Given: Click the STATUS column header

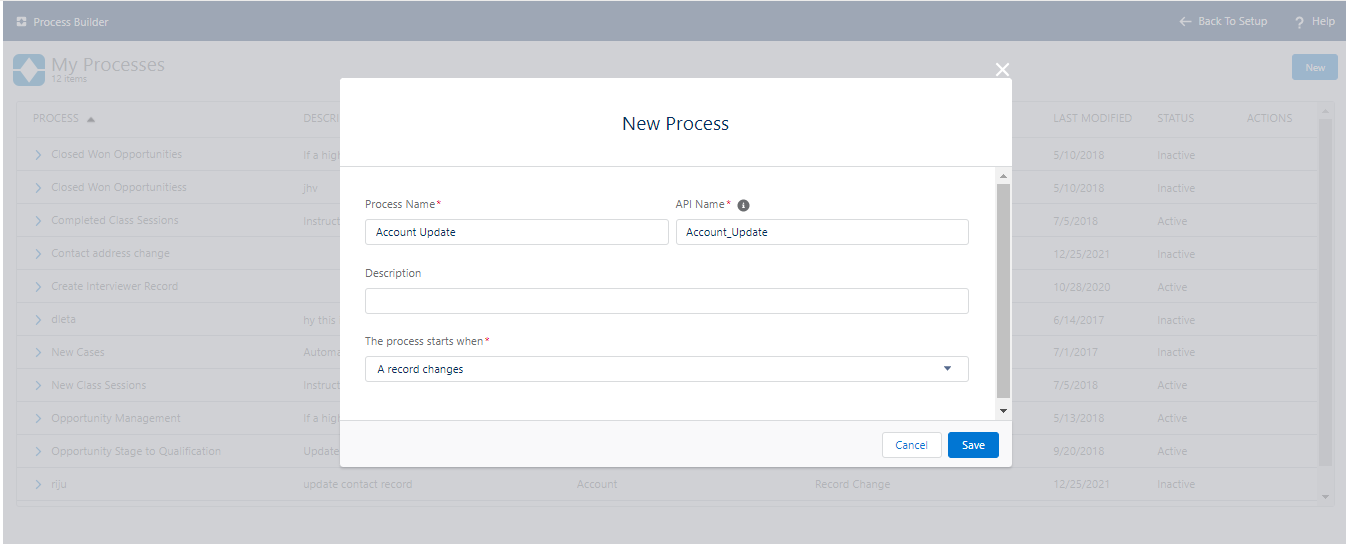Looking at the screenshot, I should (x=1175, y=118).
